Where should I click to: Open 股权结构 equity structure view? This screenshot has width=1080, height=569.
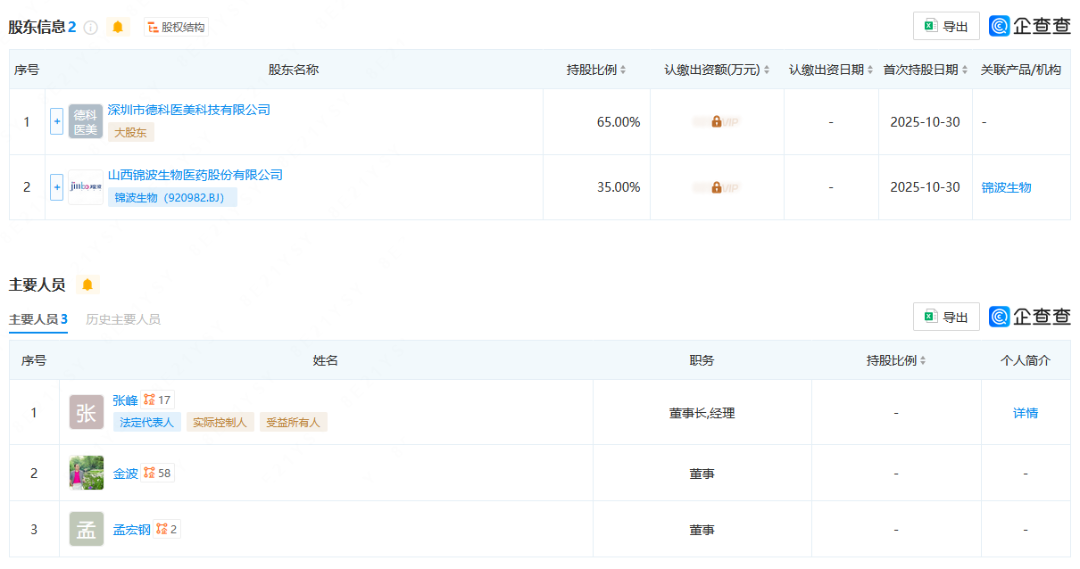tap(176, 27)
